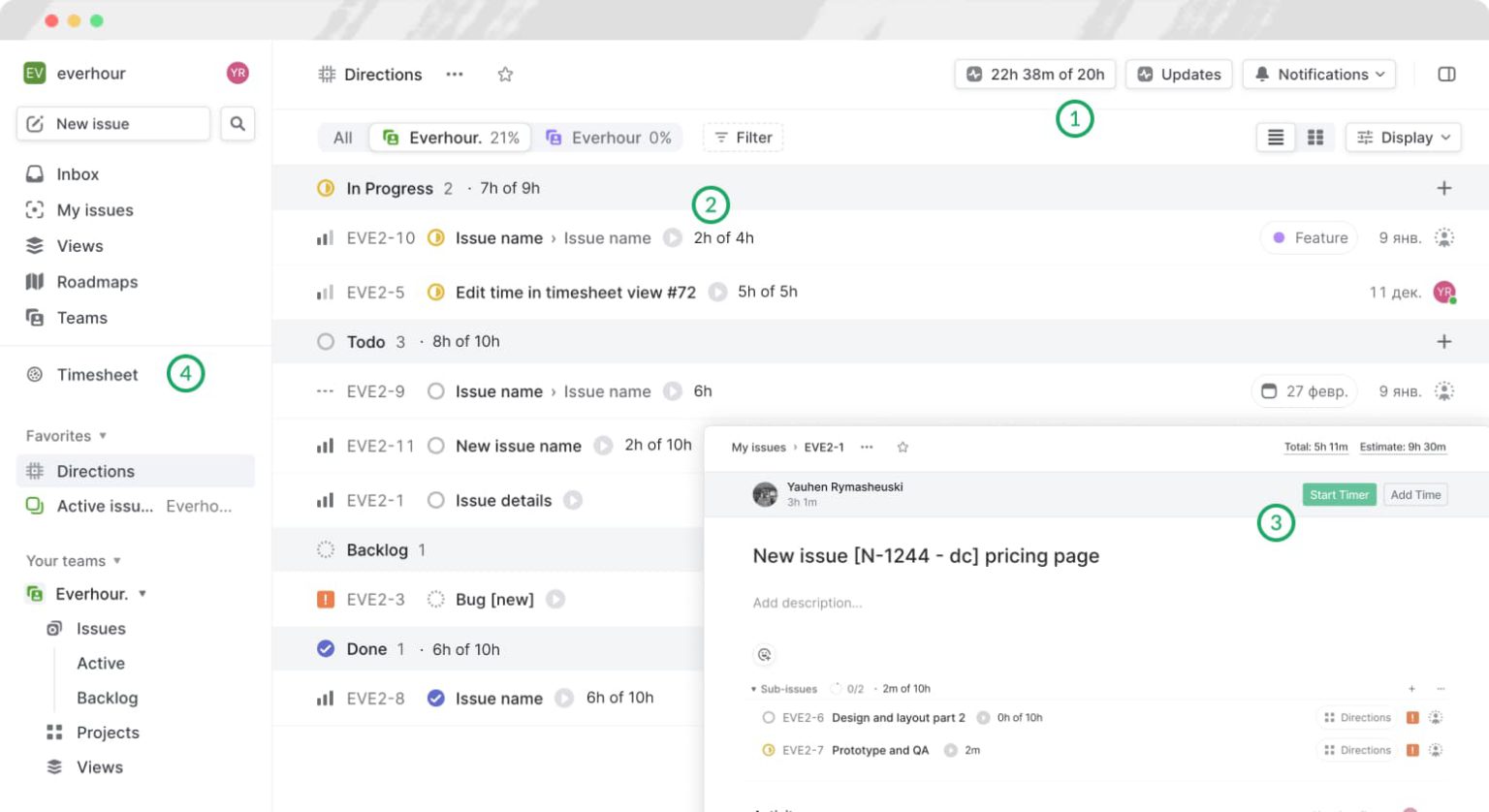Open the Filter options
Screen dimensions: 1489x812
click(x=743, y=137)
